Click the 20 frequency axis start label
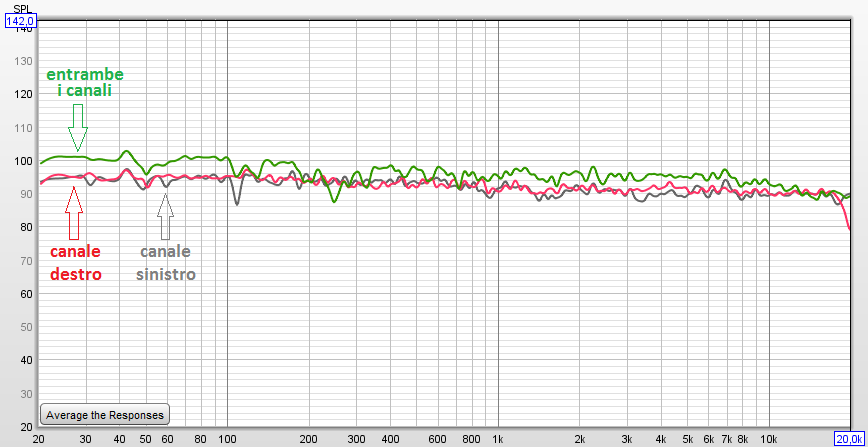This screenshot has width=868, height=447. pyautogui.click(x=39, y=439)
